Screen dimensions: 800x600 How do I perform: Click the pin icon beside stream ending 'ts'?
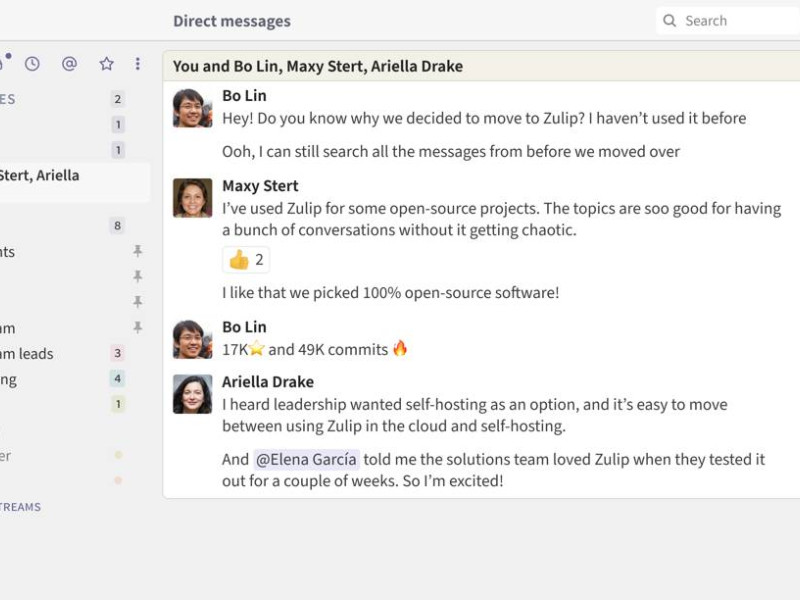(x=137, y=251)
